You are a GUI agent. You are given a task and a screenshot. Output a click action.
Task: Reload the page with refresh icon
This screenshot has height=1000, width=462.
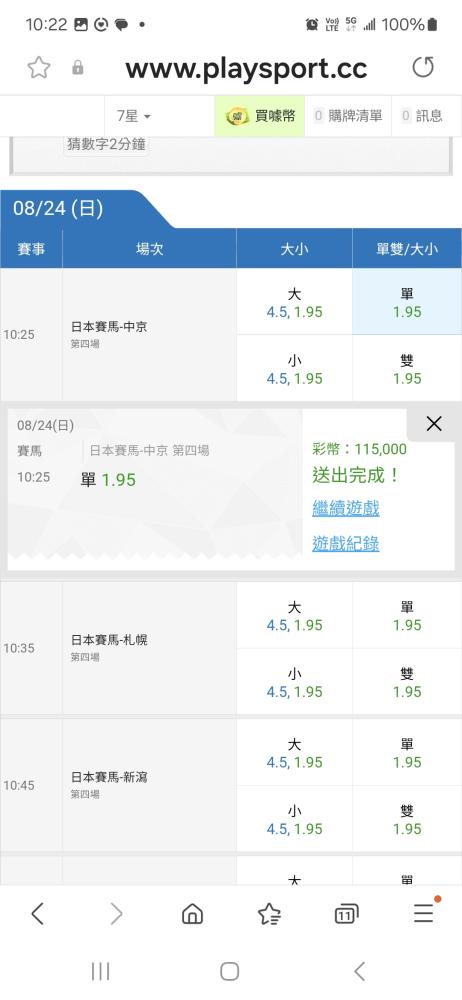(423, 67)
